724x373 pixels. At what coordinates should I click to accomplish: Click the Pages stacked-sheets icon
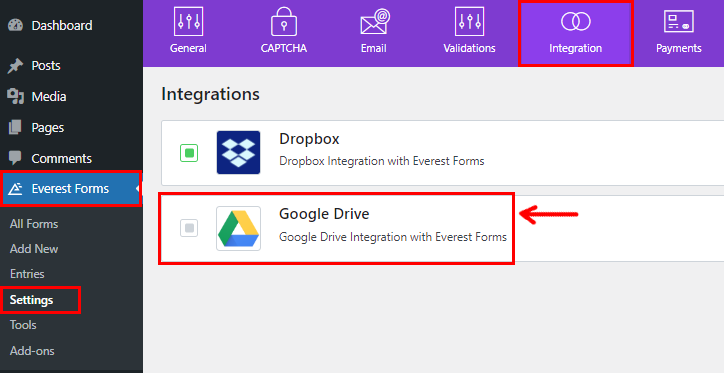(15, 127)
